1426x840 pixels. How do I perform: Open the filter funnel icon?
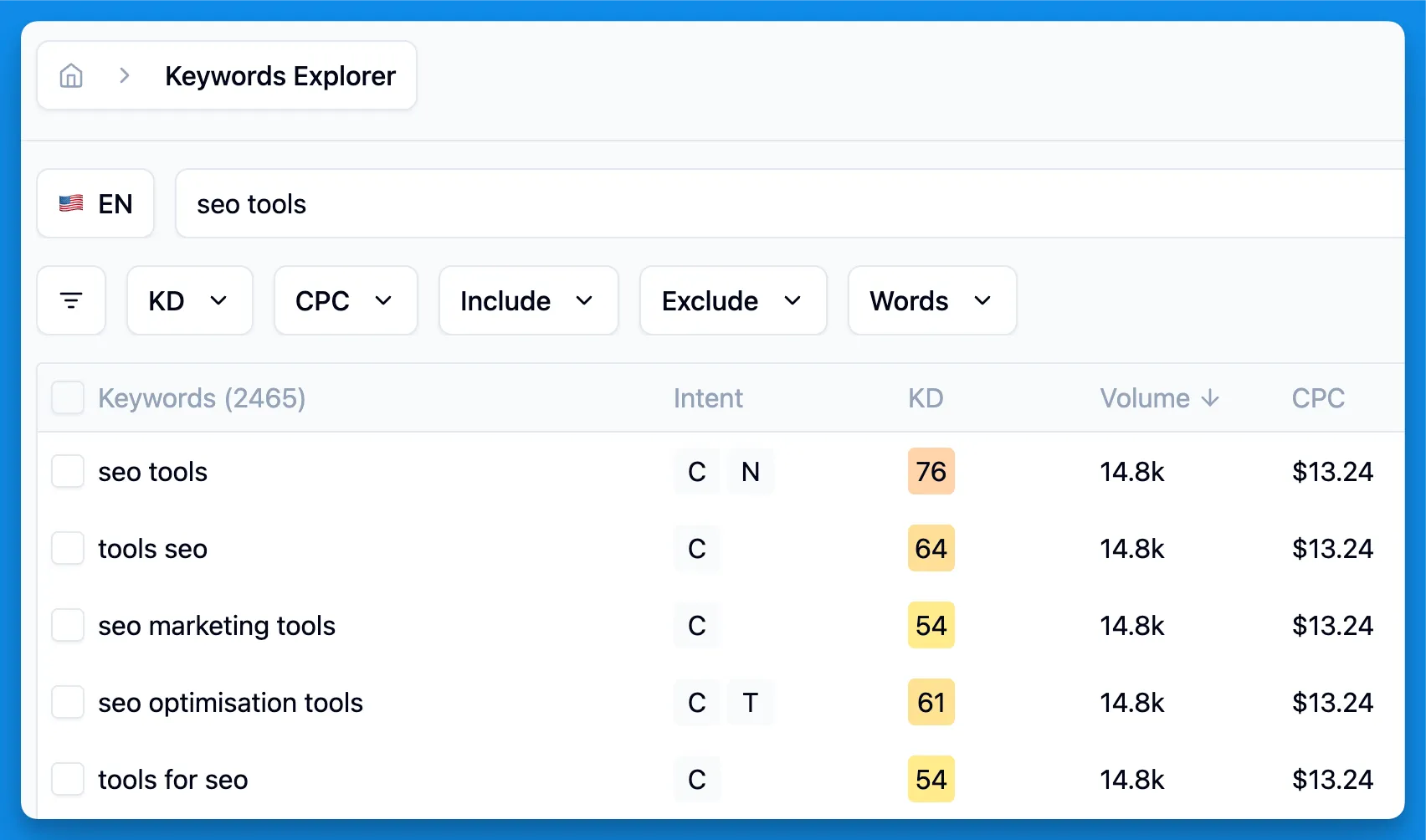tap(71, 300)
